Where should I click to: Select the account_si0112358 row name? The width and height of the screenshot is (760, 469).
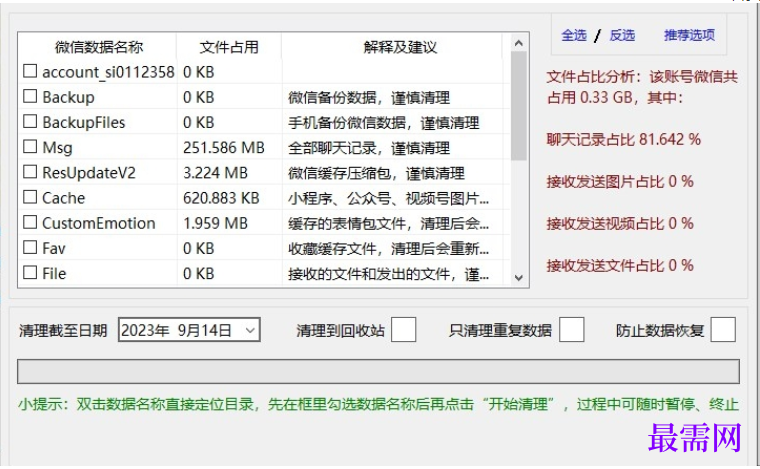[x=108, y=72]
